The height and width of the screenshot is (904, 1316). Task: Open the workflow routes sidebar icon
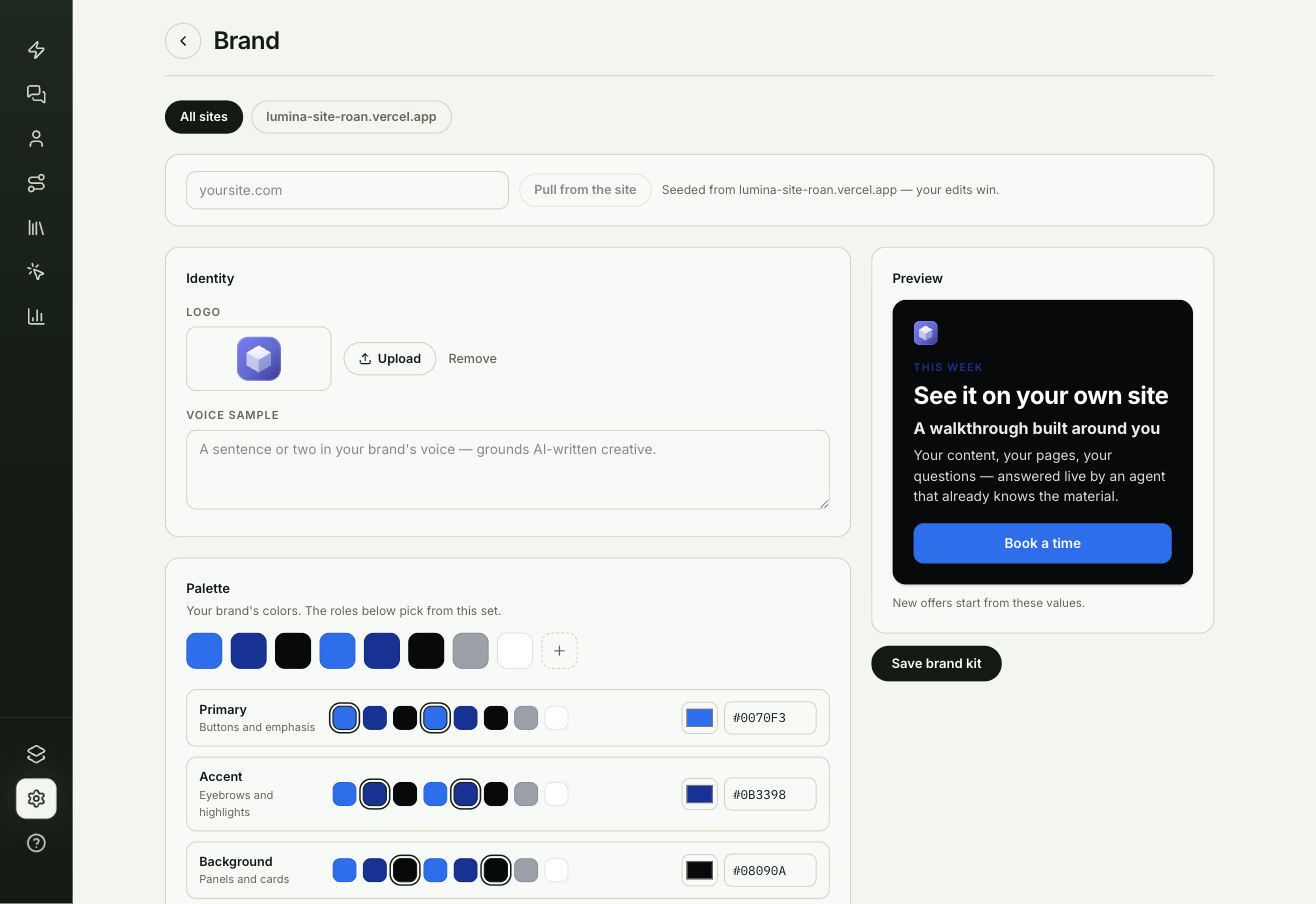pos(36,183)
